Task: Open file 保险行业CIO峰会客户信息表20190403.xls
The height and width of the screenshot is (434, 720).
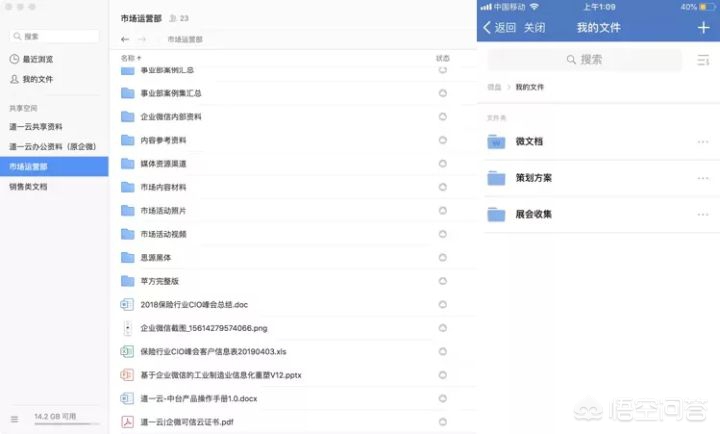Action: [214, 351]
